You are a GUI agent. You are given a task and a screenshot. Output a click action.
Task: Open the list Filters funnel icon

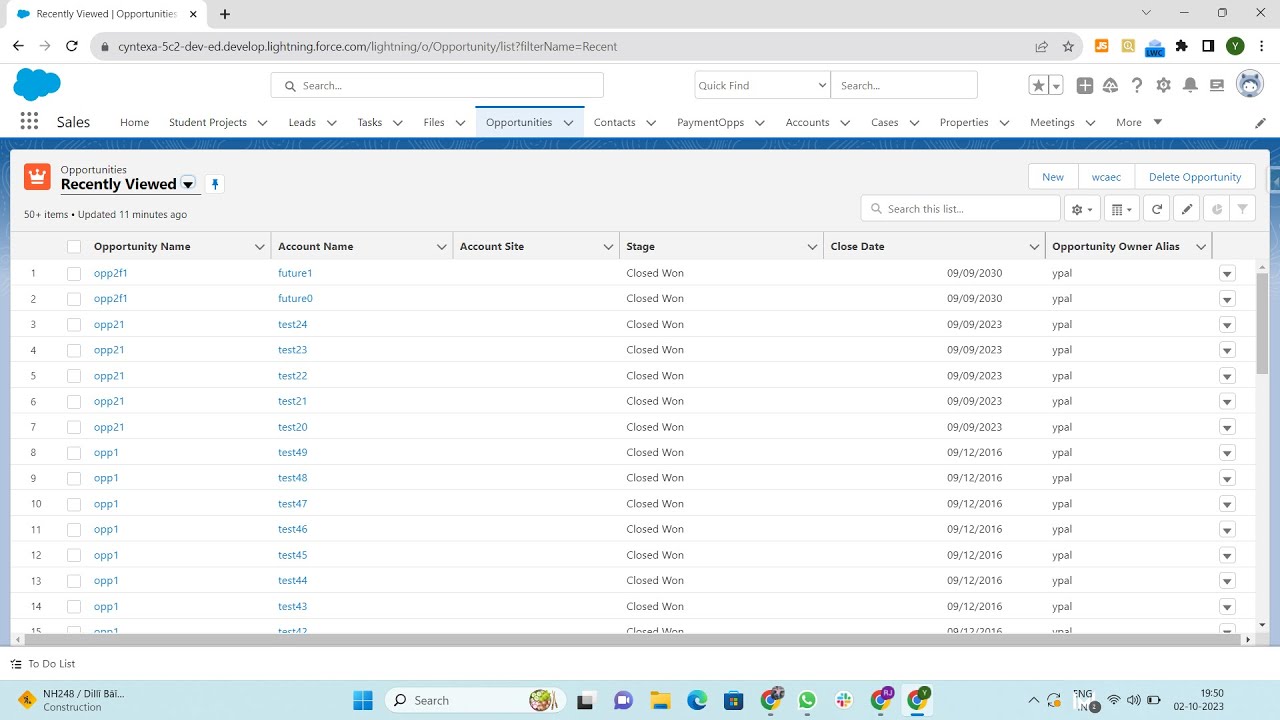pos(1242,209)
